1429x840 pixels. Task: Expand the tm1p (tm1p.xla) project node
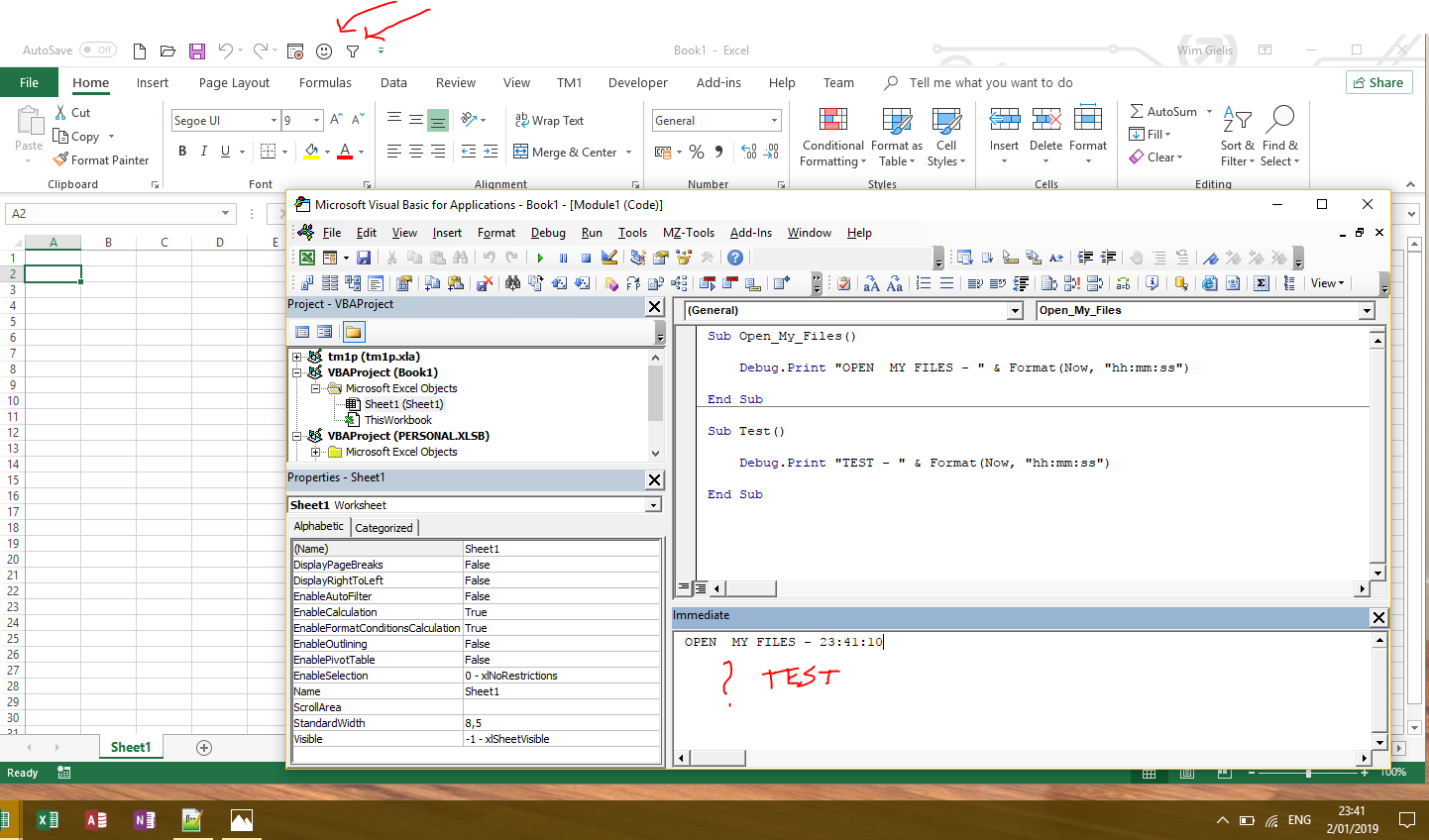(x=296, y=357)
